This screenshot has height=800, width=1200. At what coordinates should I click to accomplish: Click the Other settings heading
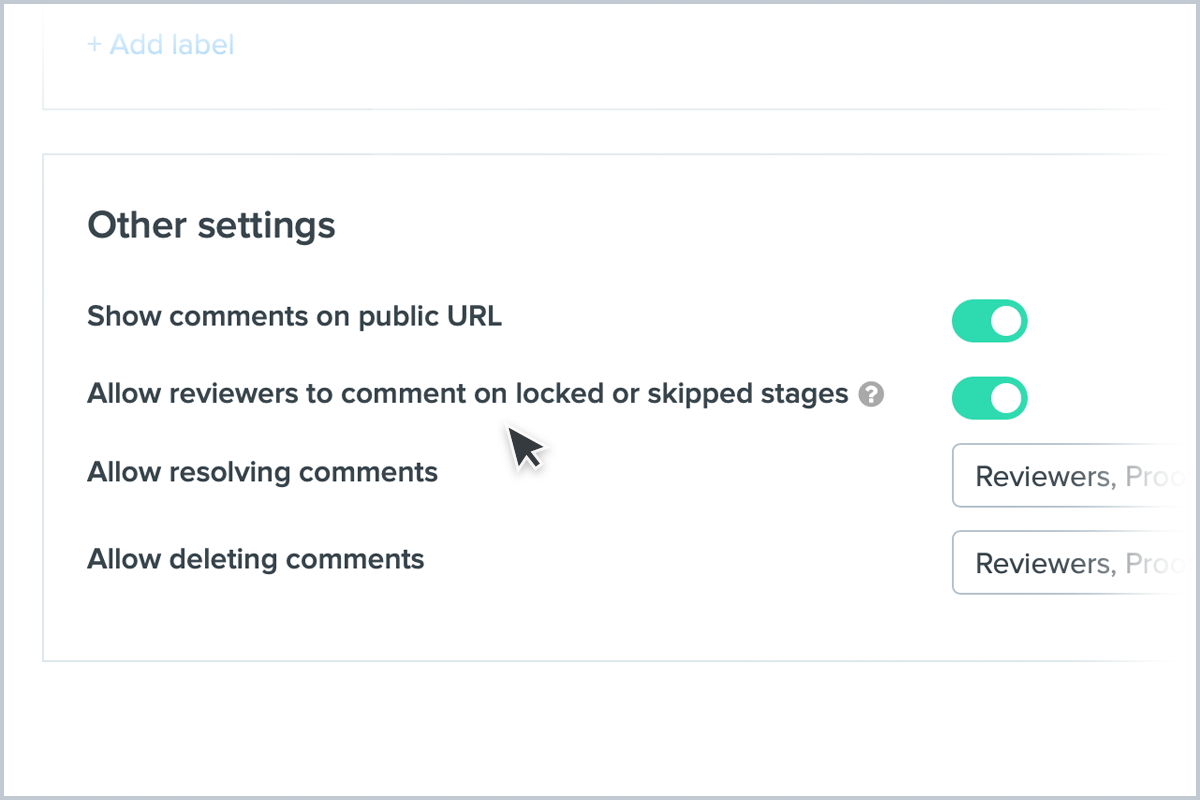tap(211, 225)
